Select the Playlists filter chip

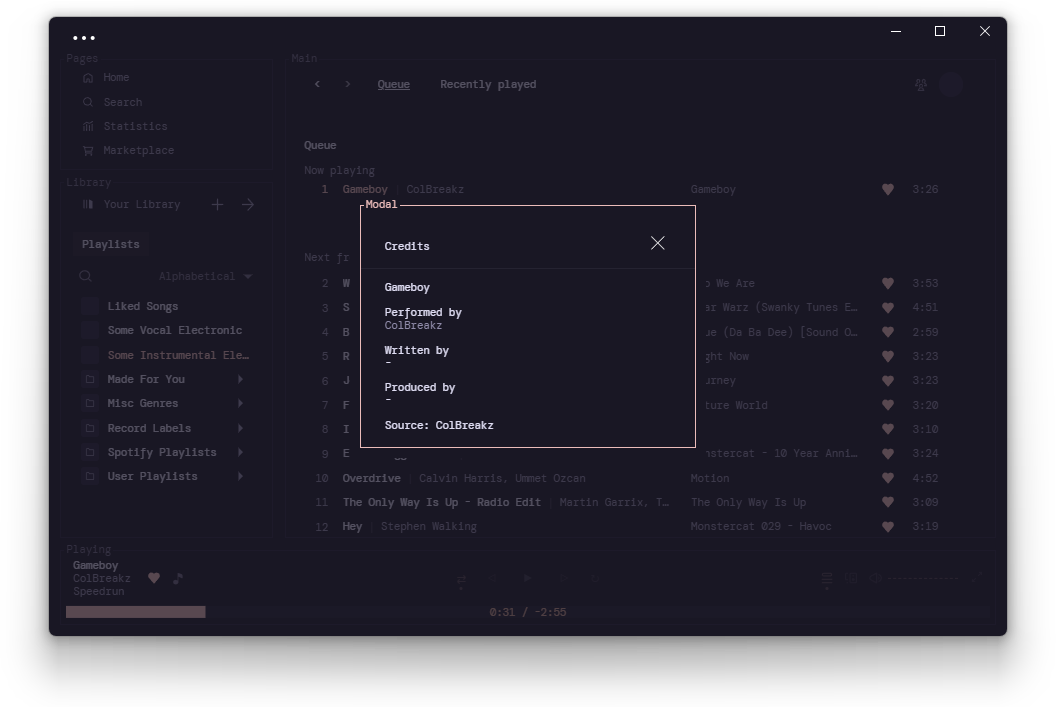click(110, 244)
